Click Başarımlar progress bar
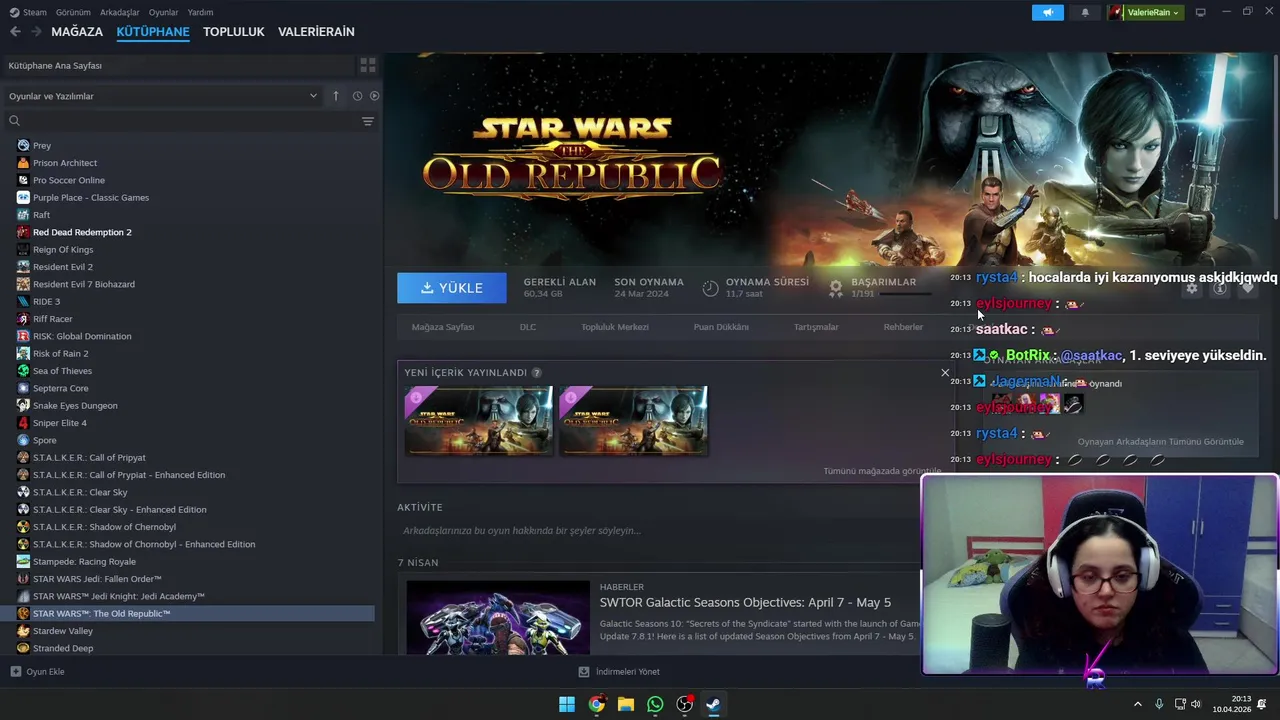1280x720 pixels. click(x=907, y=294)
